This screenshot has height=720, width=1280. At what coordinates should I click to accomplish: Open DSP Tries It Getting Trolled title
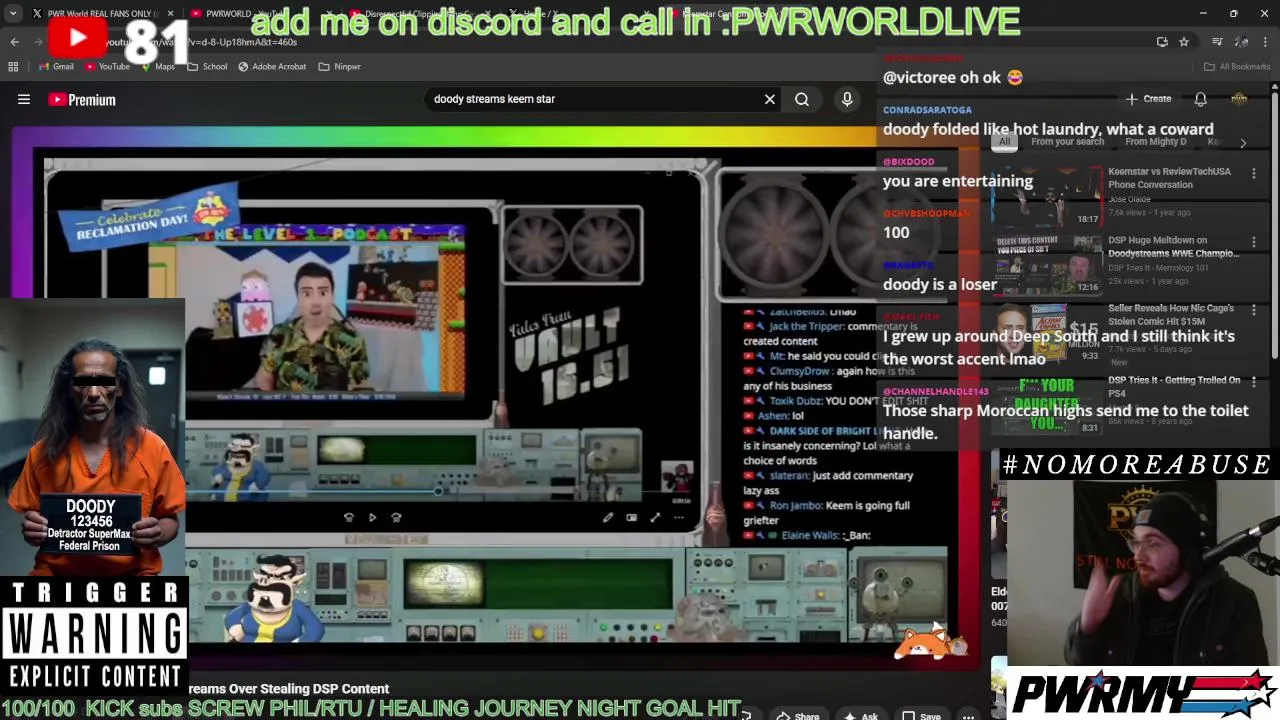(1173, 386)
